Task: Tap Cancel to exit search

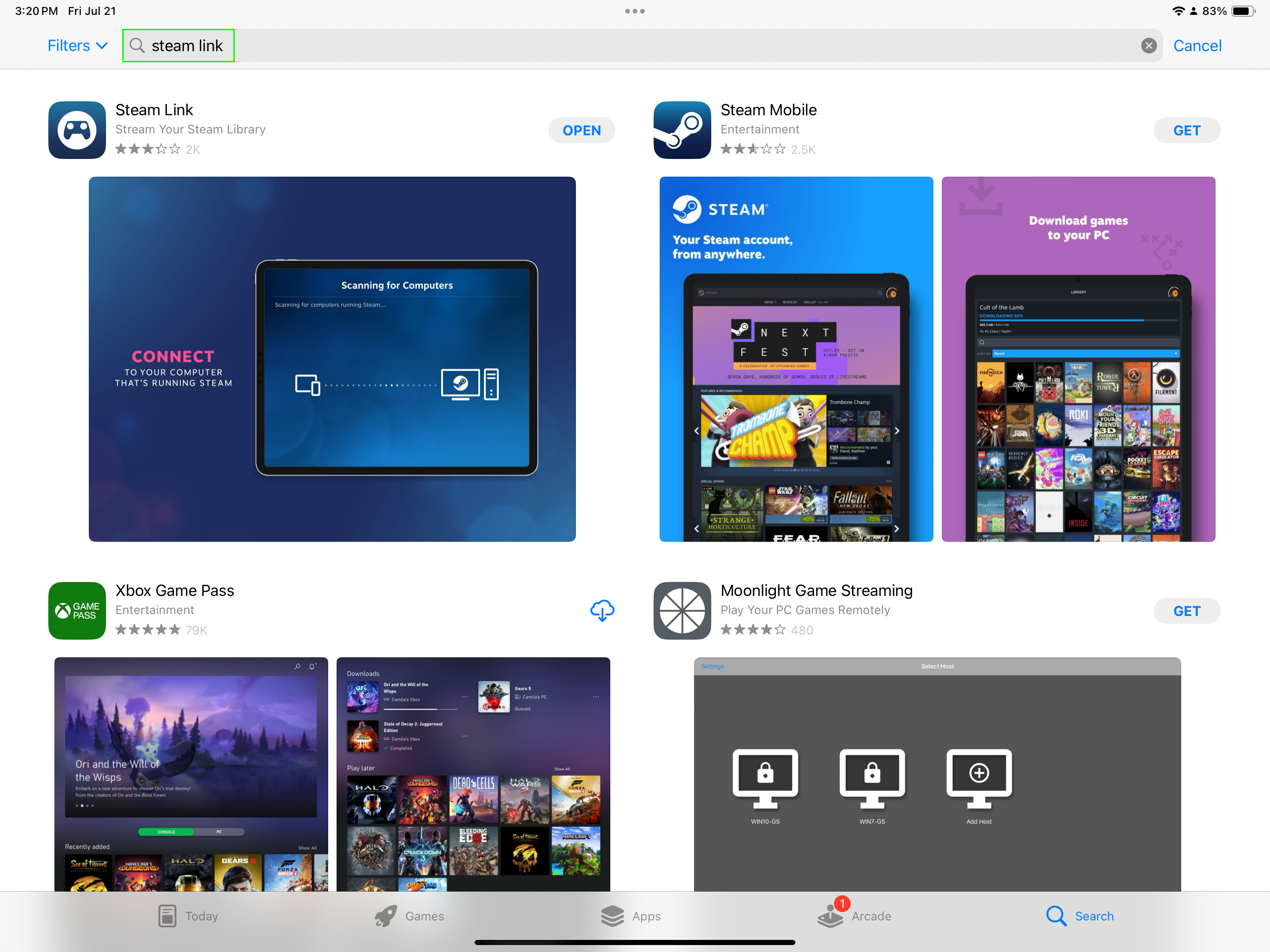Action: [x=1197, y=46]
